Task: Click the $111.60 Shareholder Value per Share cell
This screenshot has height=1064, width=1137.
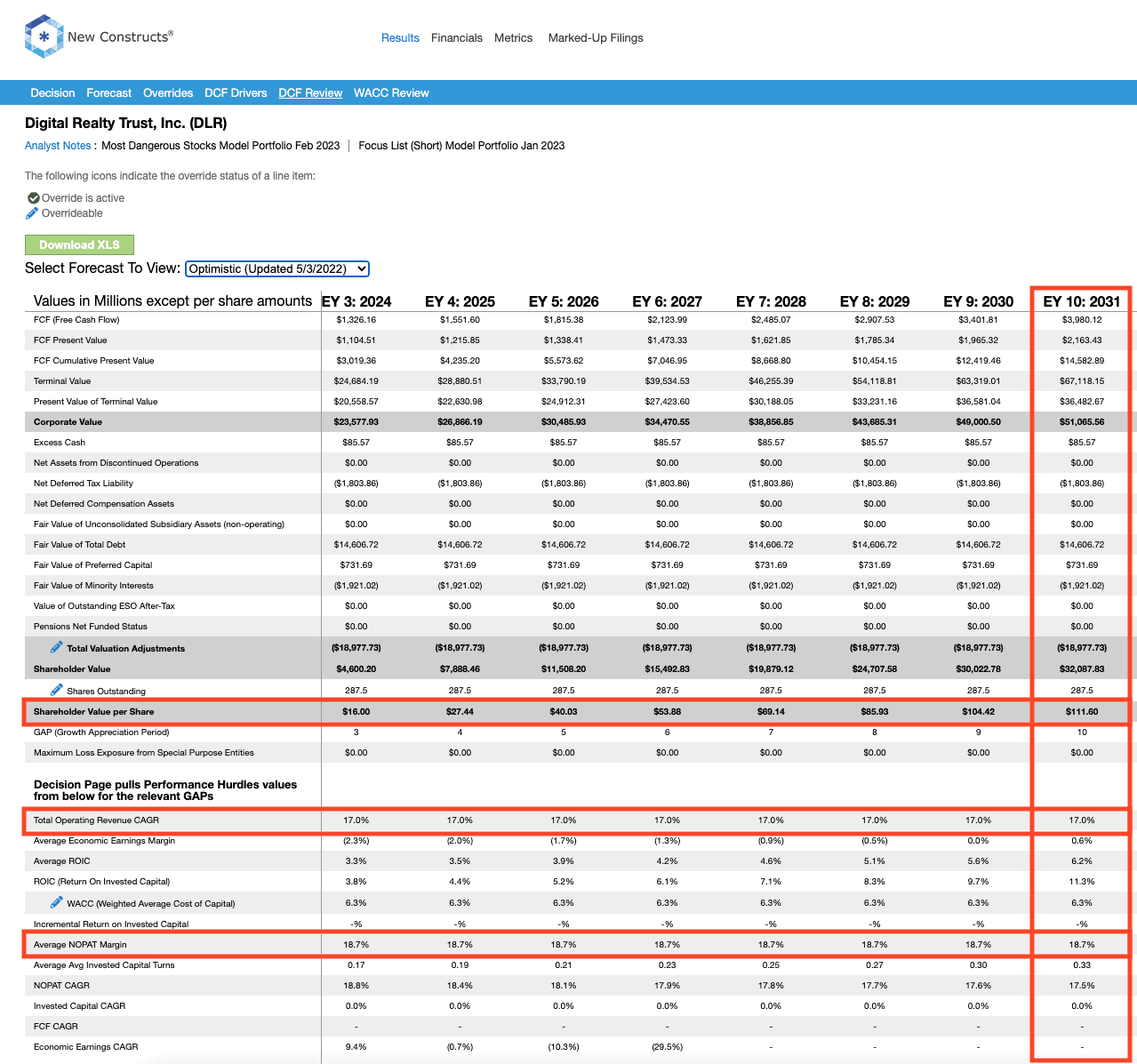Action: tap(1082, 712)
